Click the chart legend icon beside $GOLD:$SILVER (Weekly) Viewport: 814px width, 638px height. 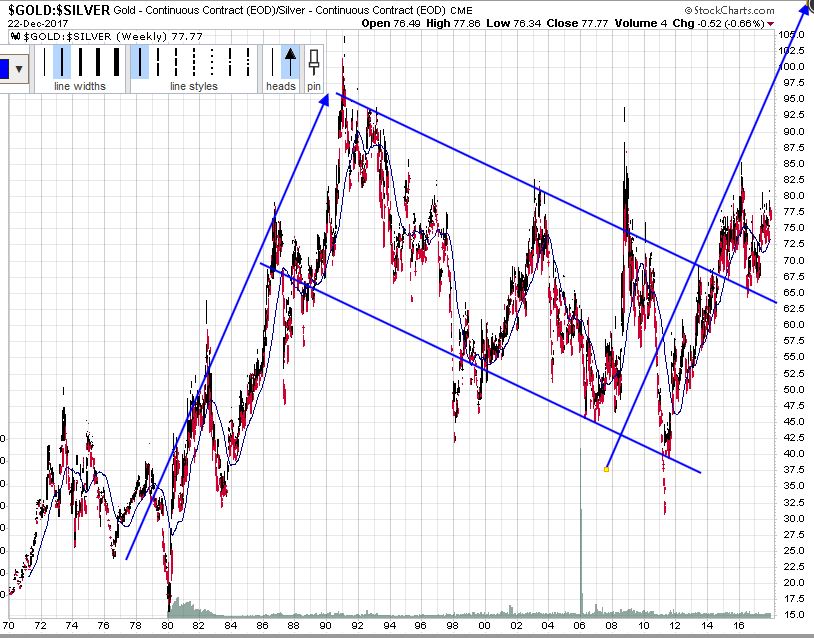[x=14, y=35]
